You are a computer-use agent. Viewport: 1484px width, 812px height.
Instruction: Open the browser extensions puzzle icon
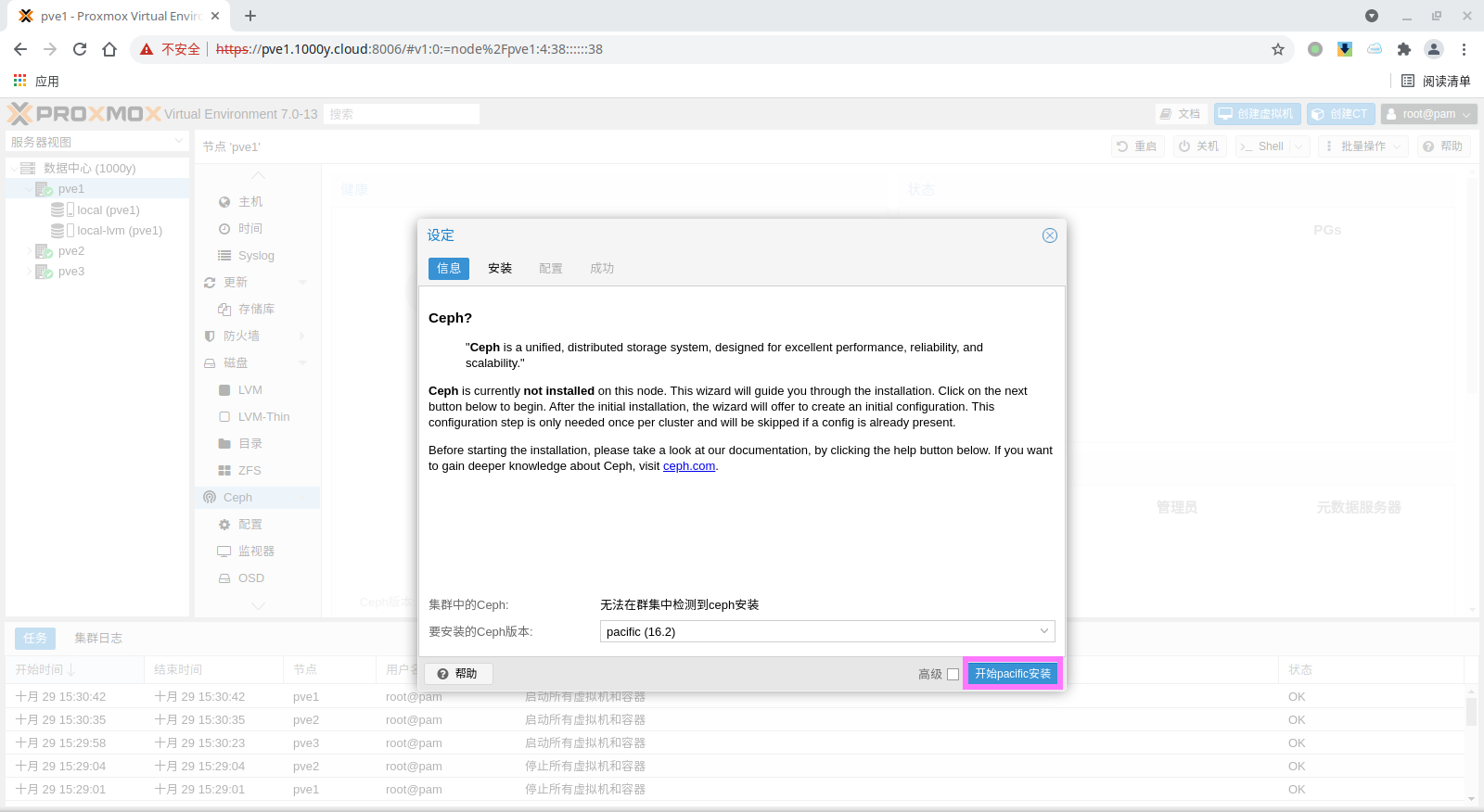click(x=1403, y=49)
